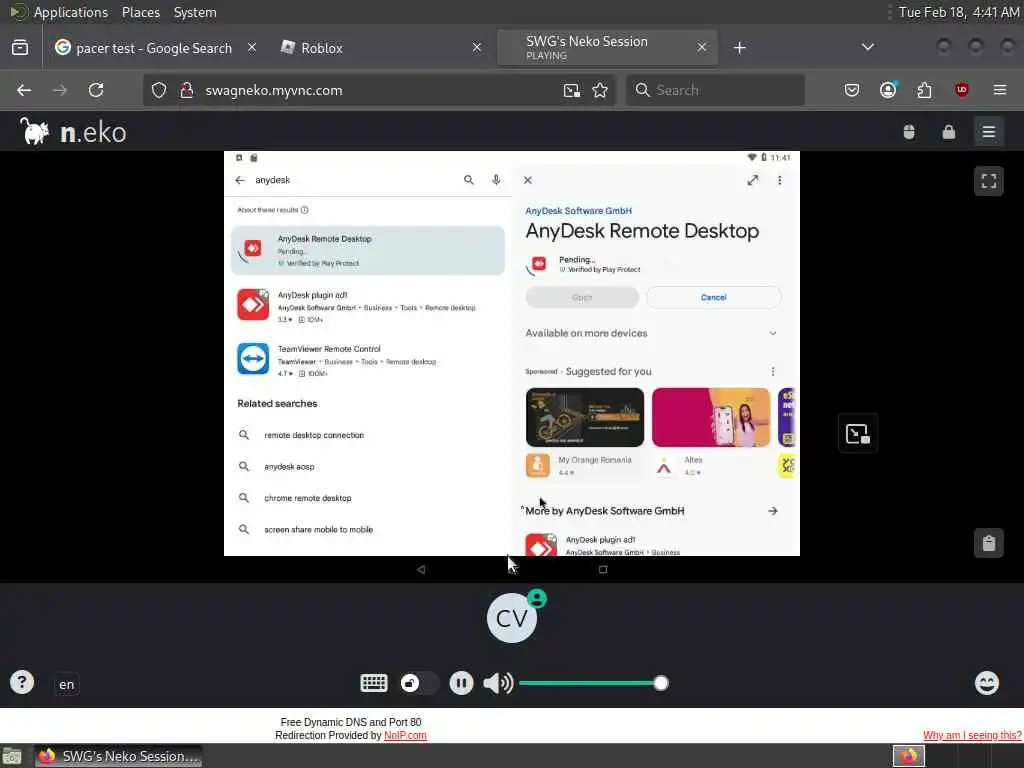Image resolution: width=1024 pixels, height=768 pixels.
Task: Open the Places menu
Action: pyautogui.click(x=140, y=12)
